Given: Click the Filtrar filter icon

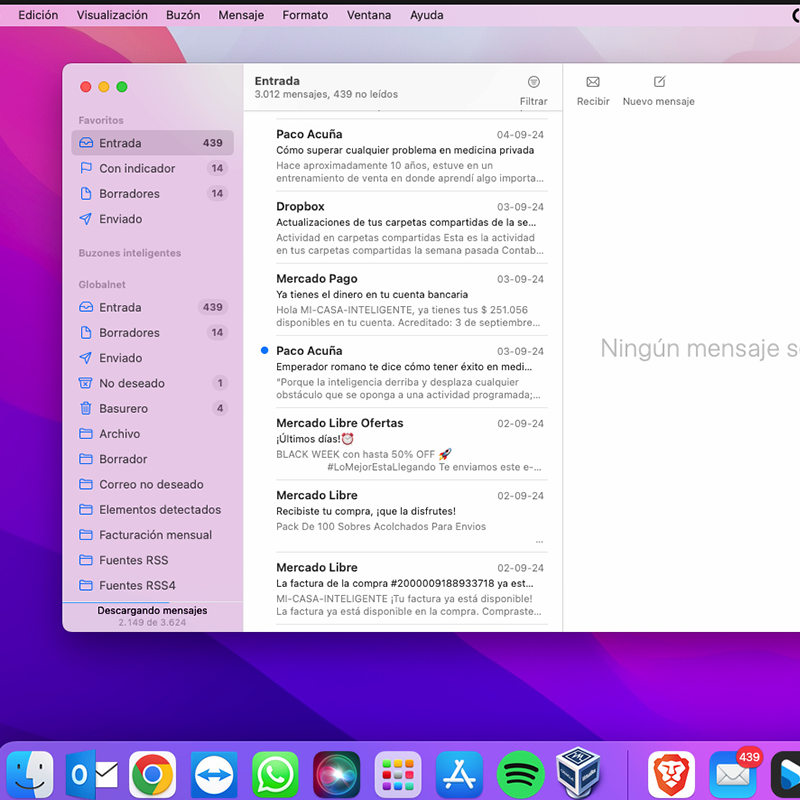Looking at the screenshot, I should pos(533,83).
